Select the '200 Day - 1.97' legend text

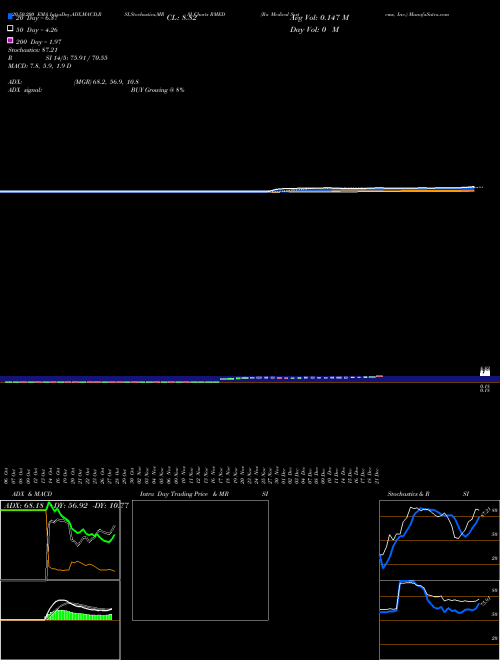click(x=40, y=42)
